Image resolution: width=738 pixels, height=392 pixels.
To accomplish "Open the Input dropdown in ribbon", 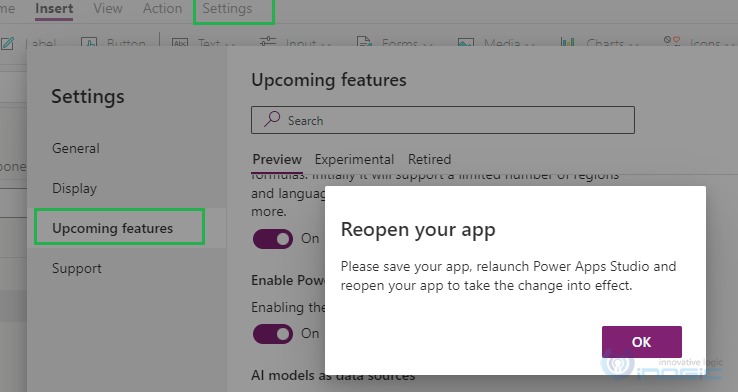I will (x=309, y=43).
